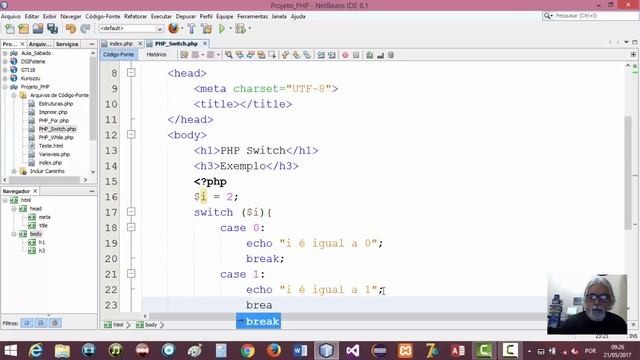Switch to Código-Fonte view
640x360 pixels.
(118, 54)
